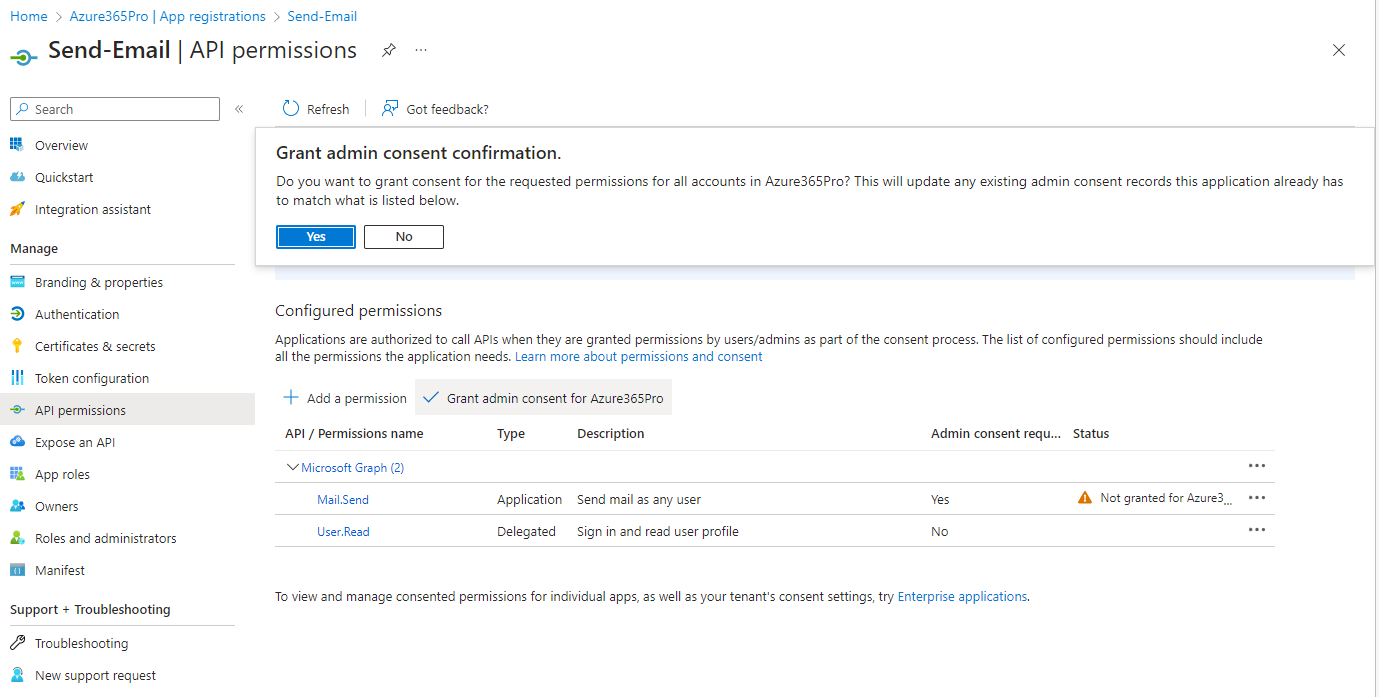Click the Manifest icon

(x=17, y=570)
